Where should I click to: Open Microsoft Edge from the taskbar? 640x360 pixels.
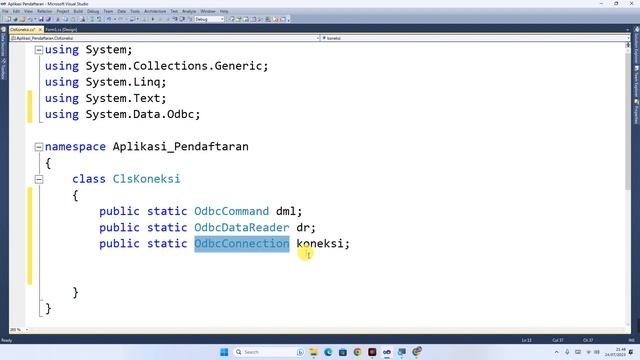(x=328, y=352)
